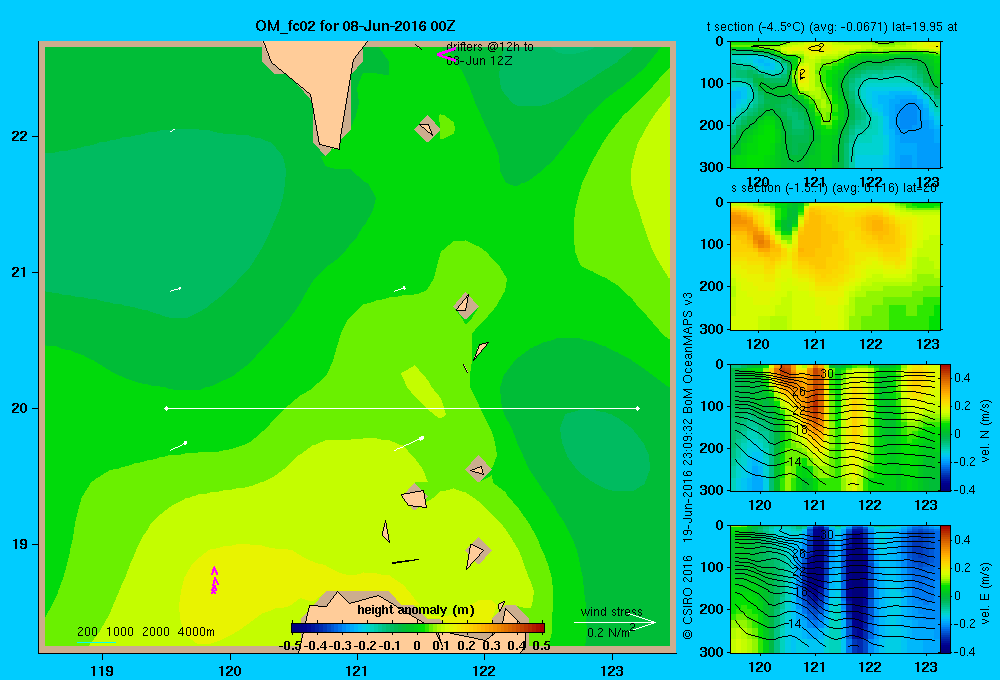Click the "wind stress" label
The height and width of the screenshot is (680, 1000).
[x=612, y=612]
